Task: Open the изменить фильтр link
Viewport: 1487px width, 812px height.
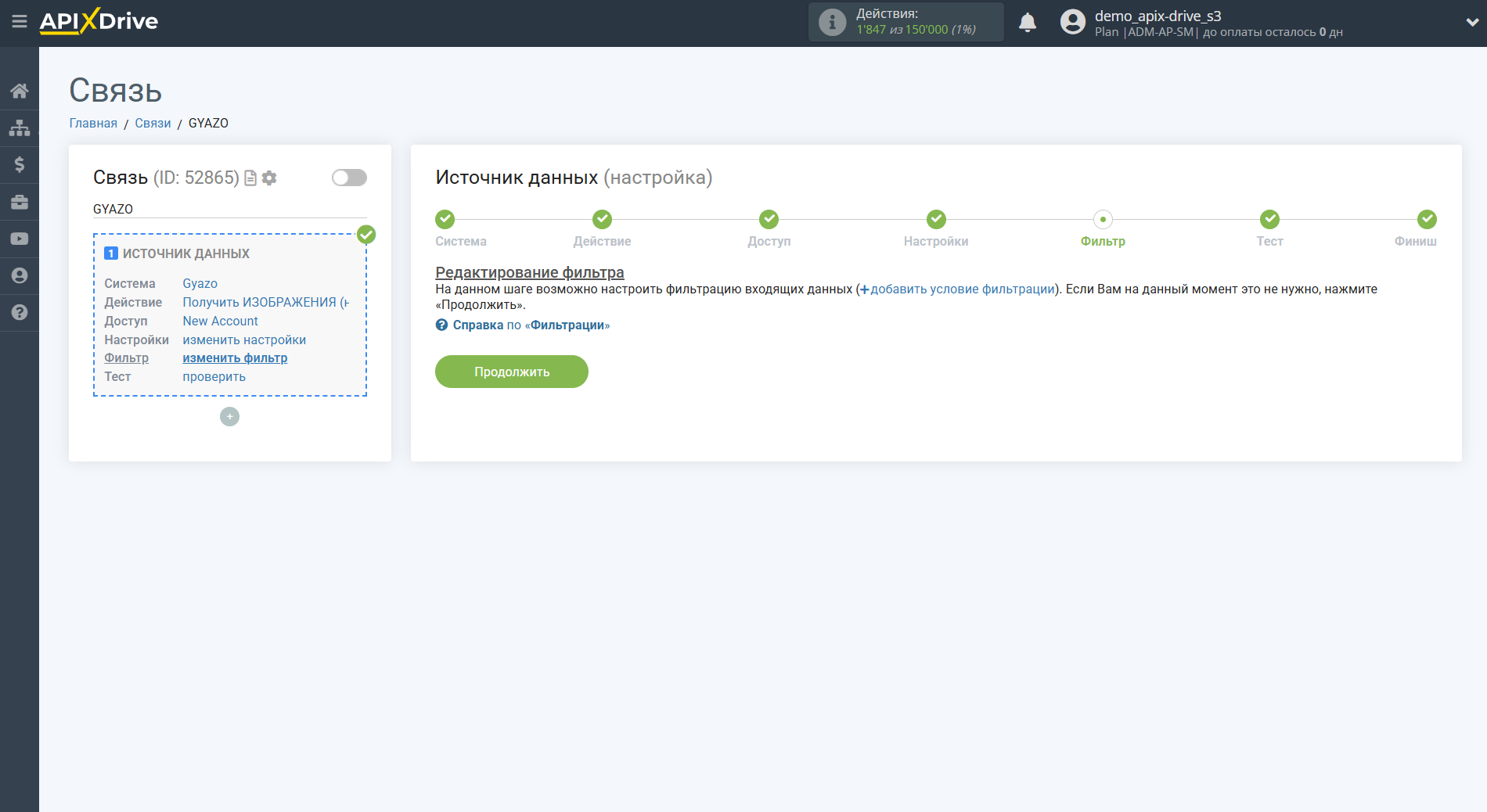Action: pos(234,357)
